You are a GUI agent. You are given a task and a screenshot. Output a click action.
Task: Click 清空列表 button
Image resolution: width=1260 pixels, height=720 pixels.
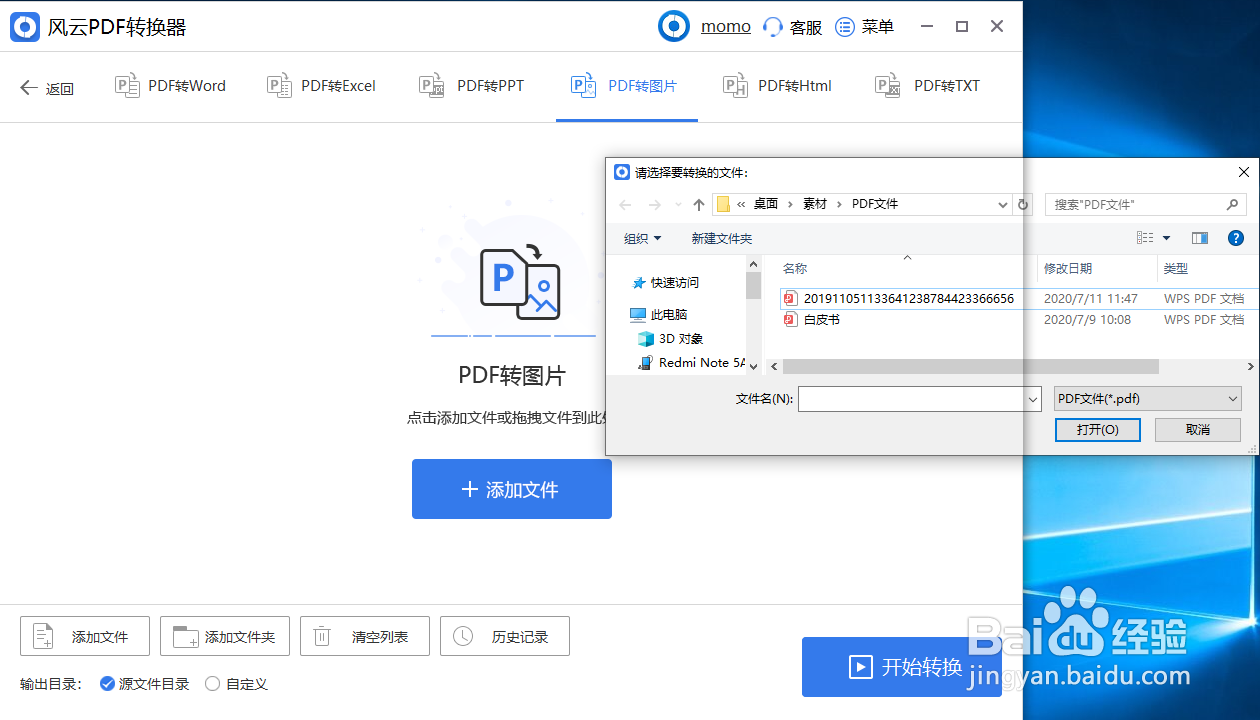pos(365,636)
